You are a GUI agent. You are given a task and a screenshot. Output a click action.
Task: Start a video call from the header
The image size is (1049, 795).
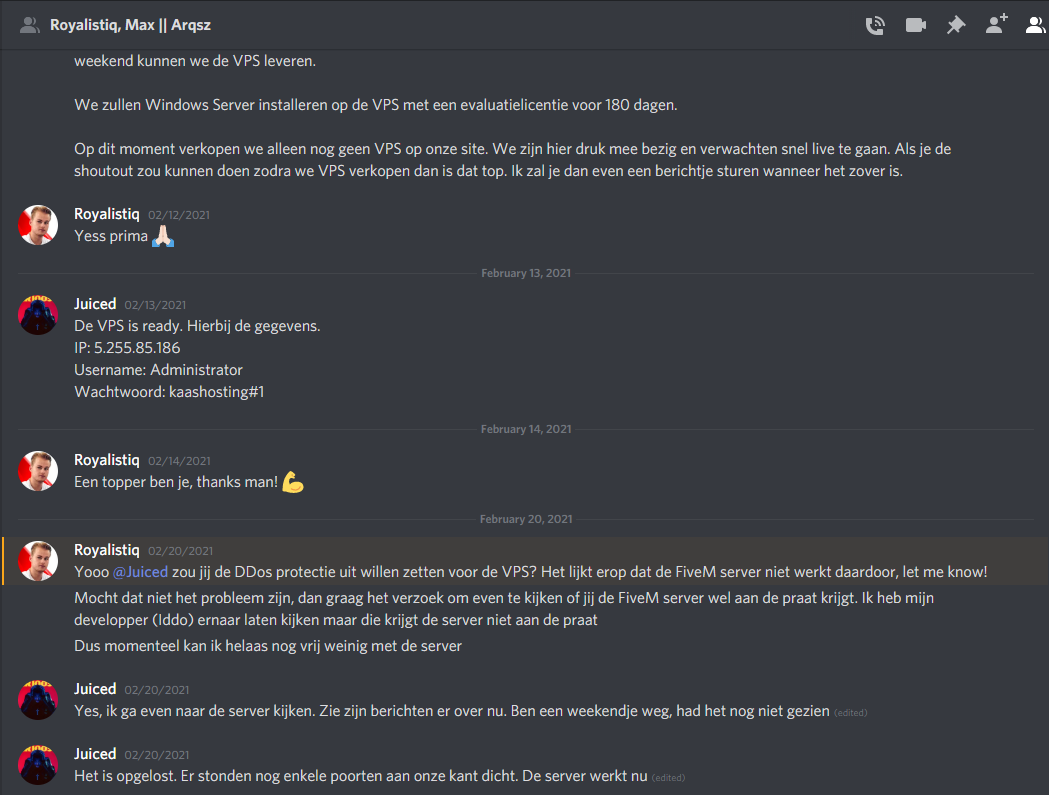(x=915, y=25)
